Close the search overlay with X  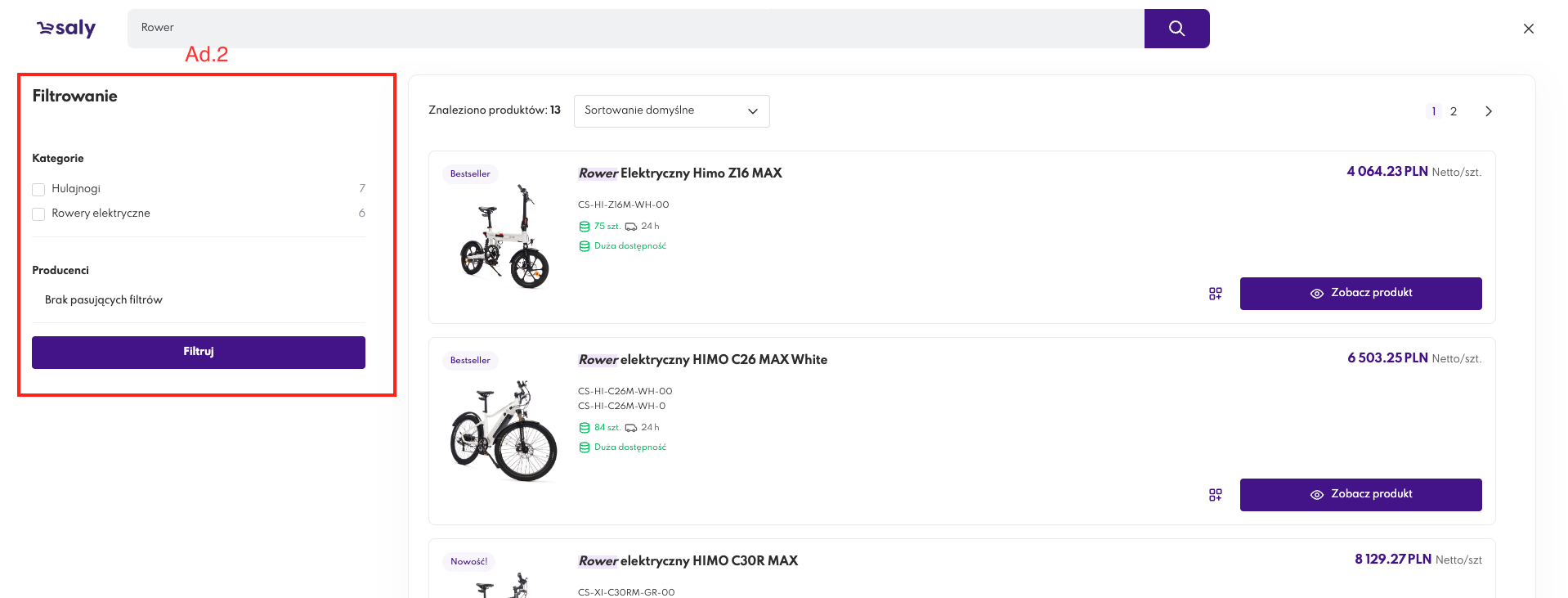point(1528,29)
